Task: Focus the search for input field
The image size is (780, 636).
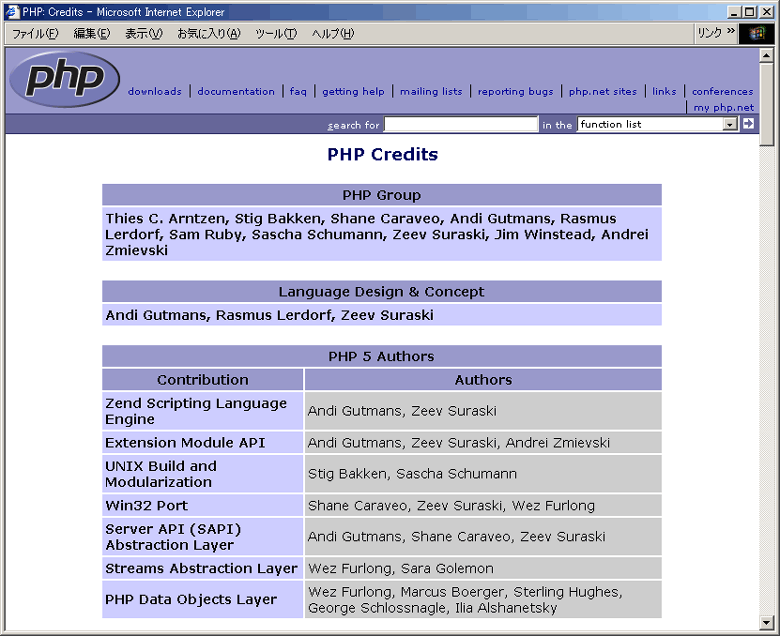Action: (461, 124)
